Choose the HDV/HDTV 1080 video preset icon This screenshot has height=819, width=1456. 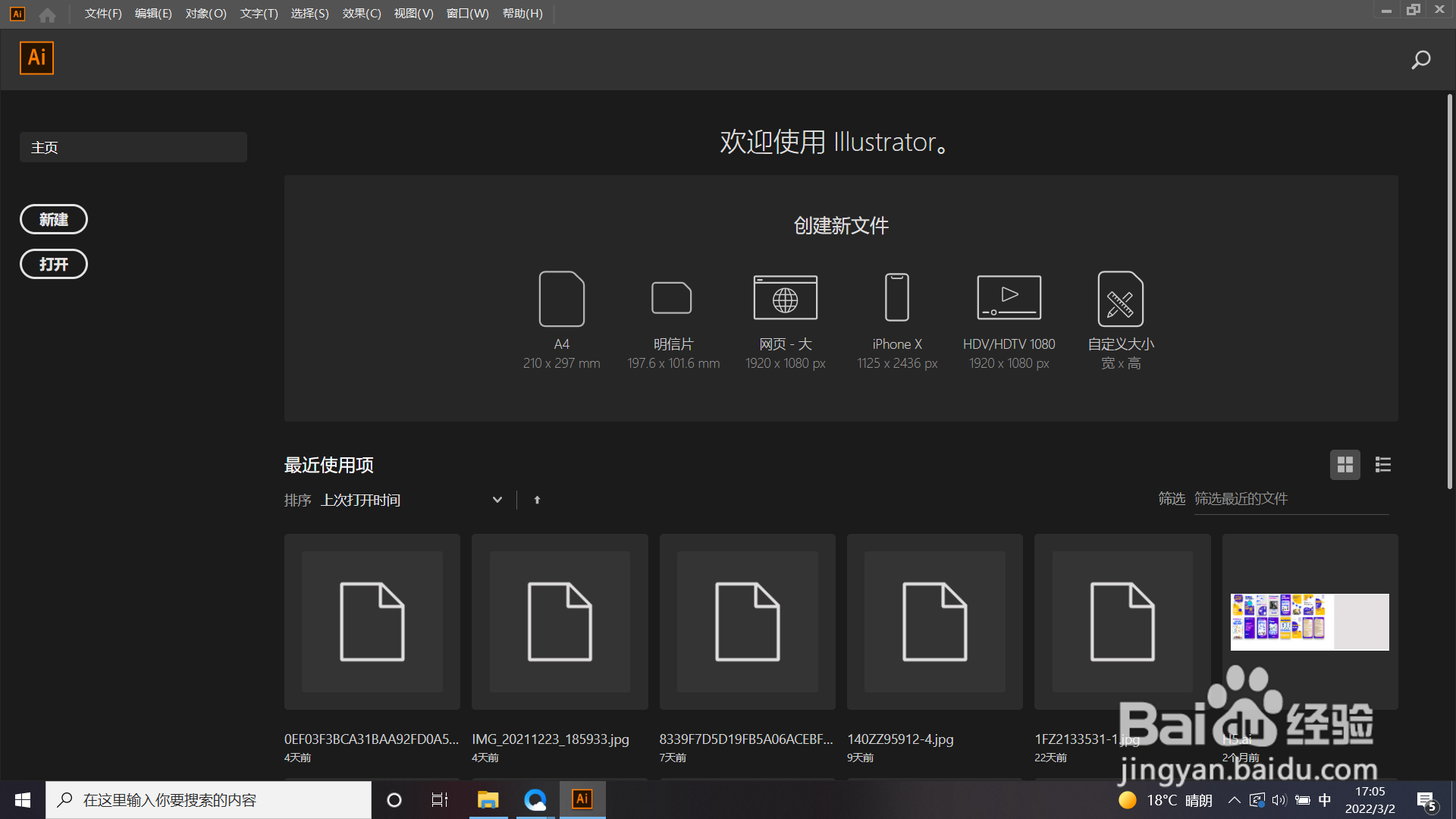1009,297
